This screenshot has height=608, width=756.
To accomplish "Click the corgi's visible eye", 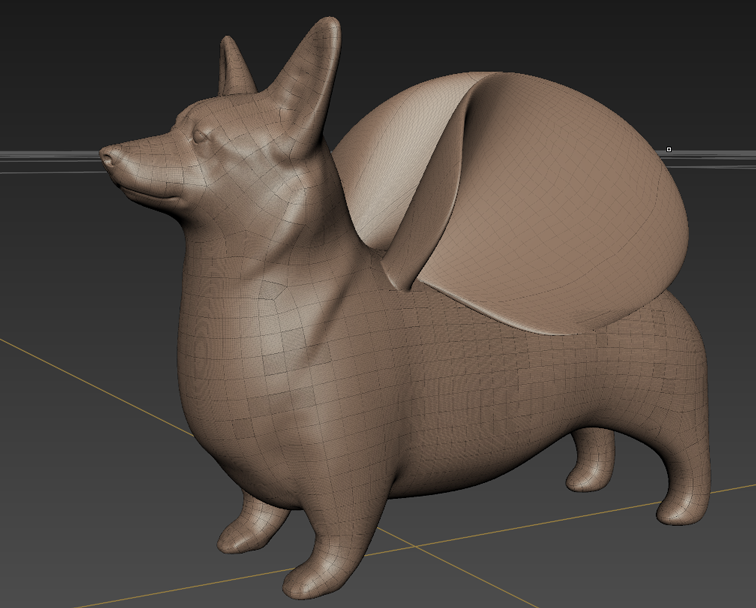I will coord(203,135).
